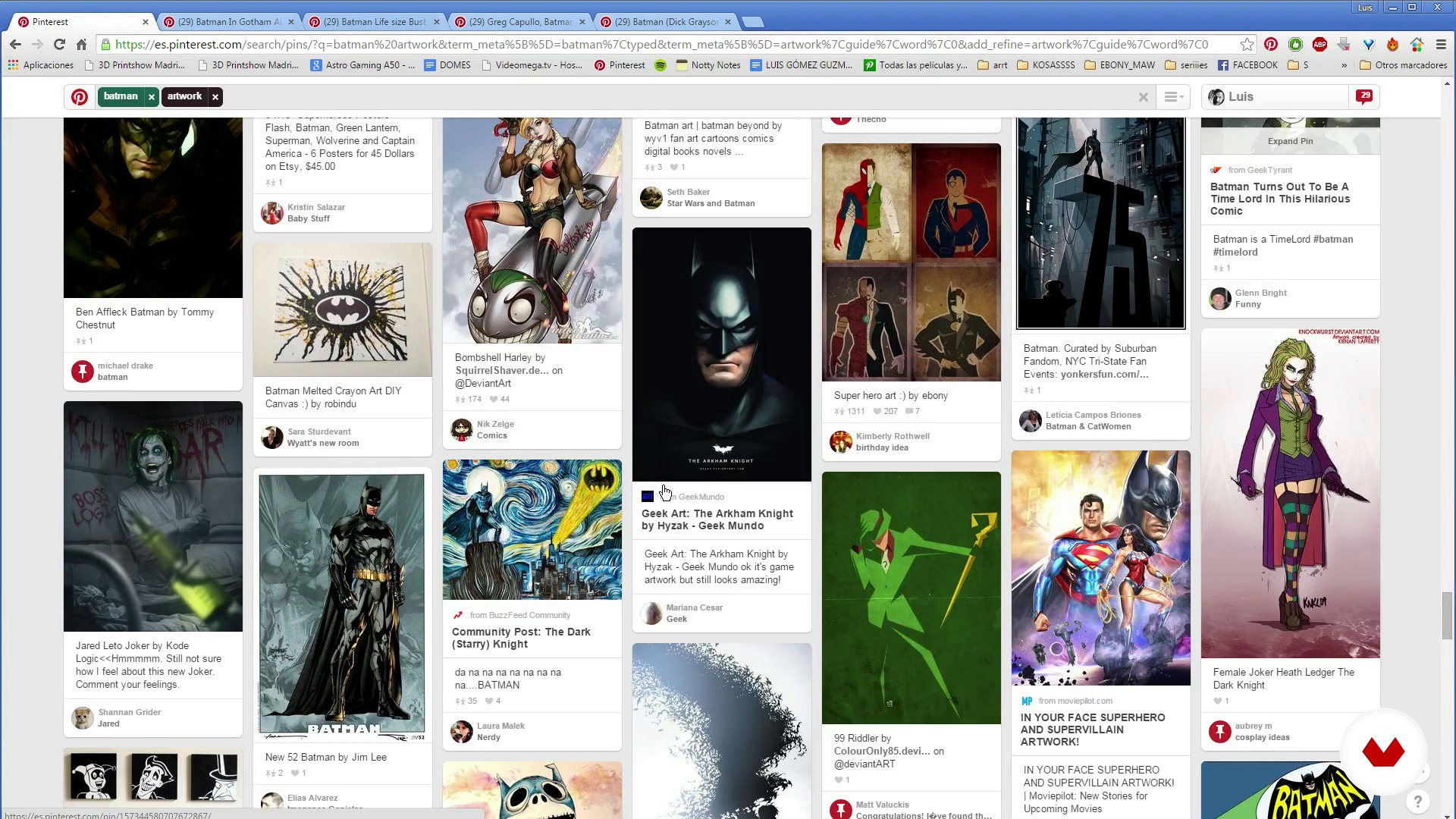The image size is (1456, 819).
Task: Open the 'Todas las peliculas' bookmark
Action: click(x=916, y=65)
